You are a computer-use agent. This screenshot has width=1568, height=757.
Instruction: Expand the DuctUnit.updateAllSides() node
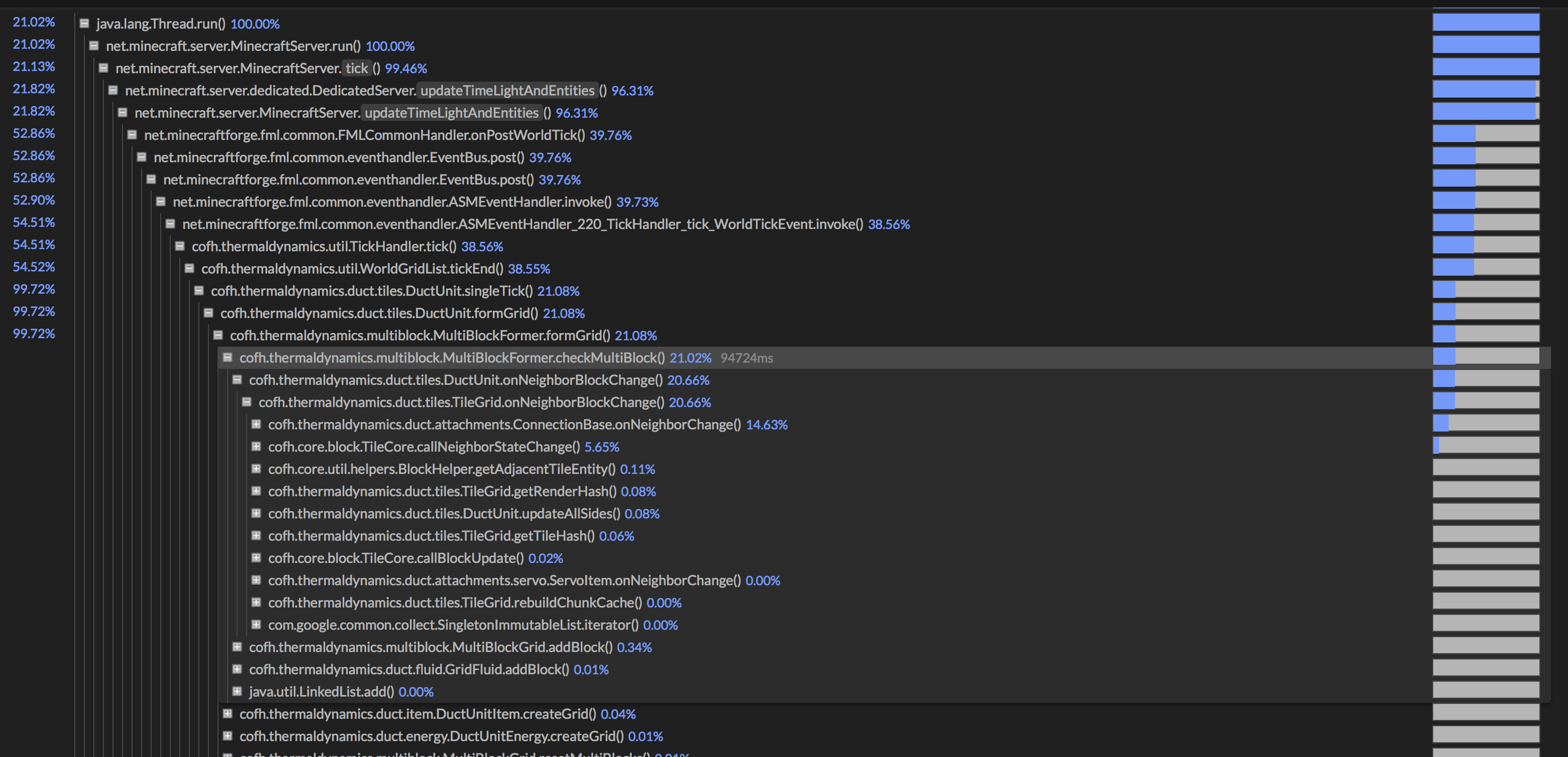pyautogui.click(x=256, y=514)
